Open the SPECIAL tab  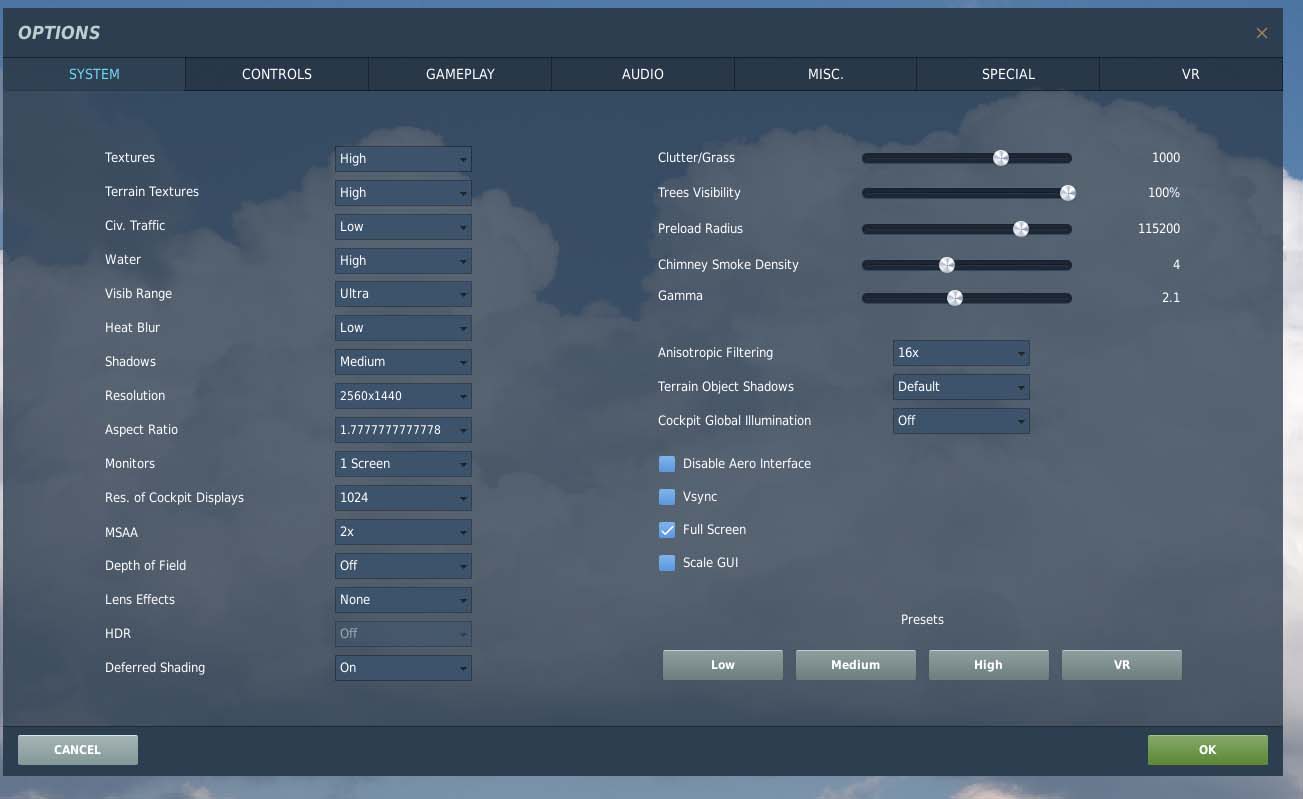coord(1008,74)
